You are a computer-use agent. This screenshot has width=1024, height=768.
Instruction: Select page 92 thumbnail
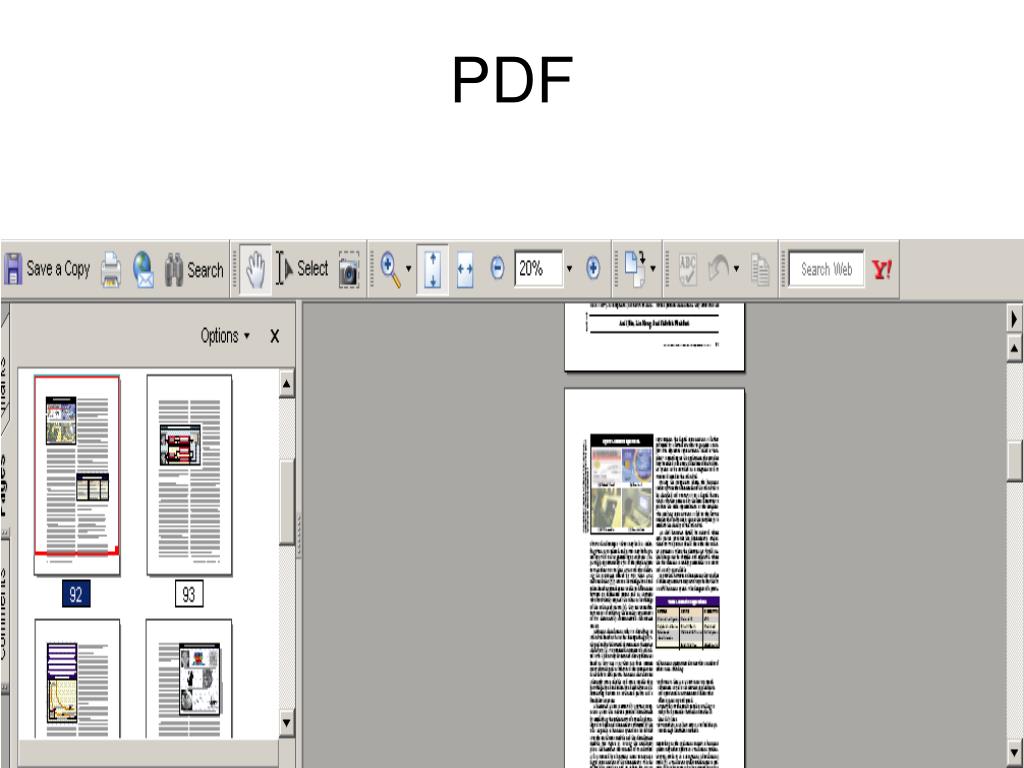pyautogui.click(x=77, y=475)
